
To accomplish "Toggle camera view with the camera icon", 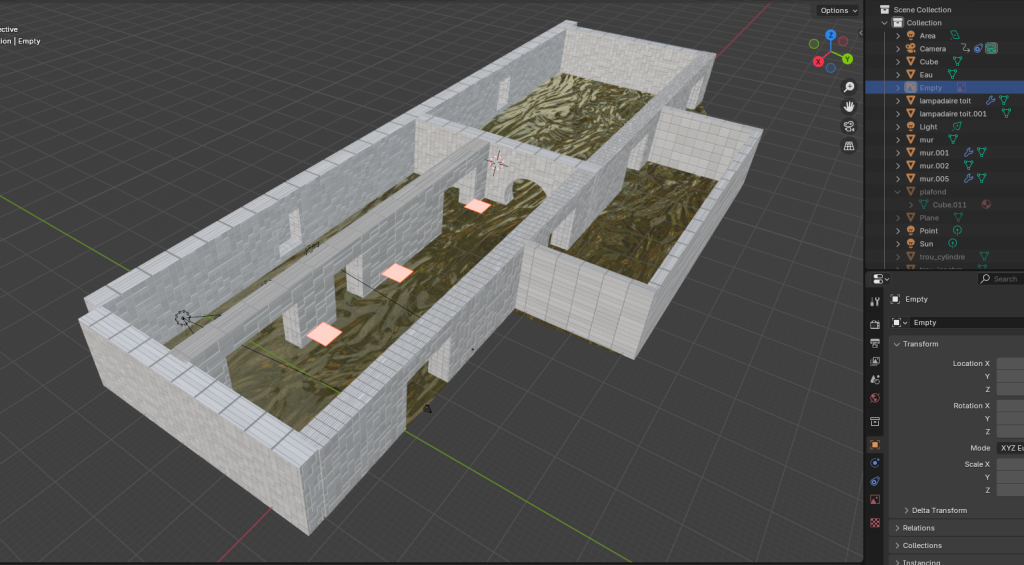I will [x=849, y=126].
